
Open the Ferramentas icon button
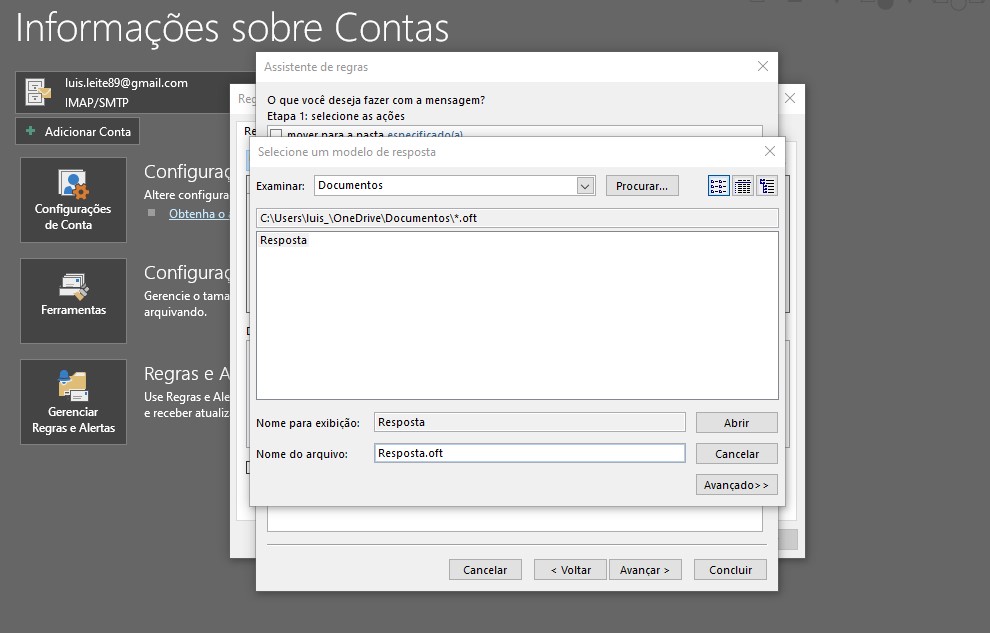(x=73, y=300)
